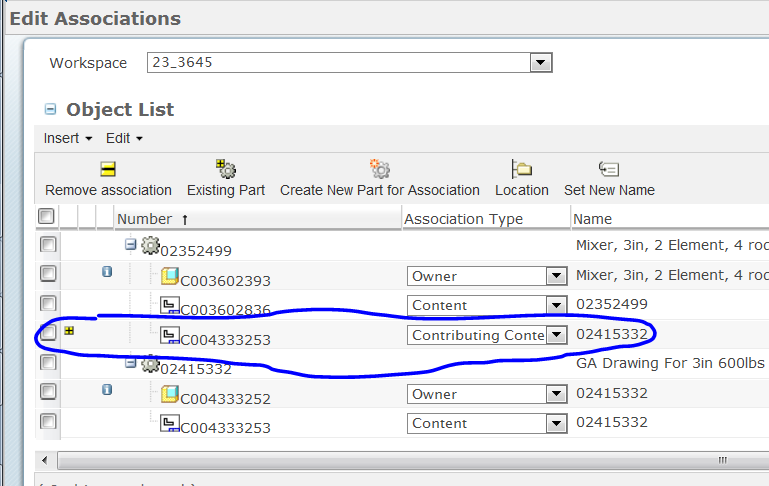
Task: Collapse the 02415332 tree node
Action: click(130, 363)
